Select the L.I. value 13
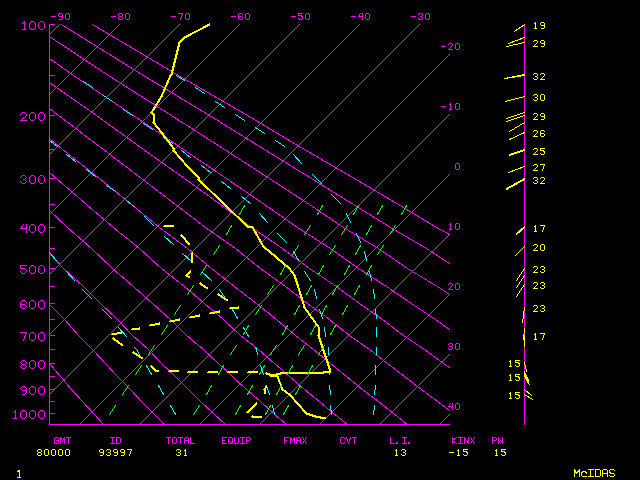 (400, 453)
